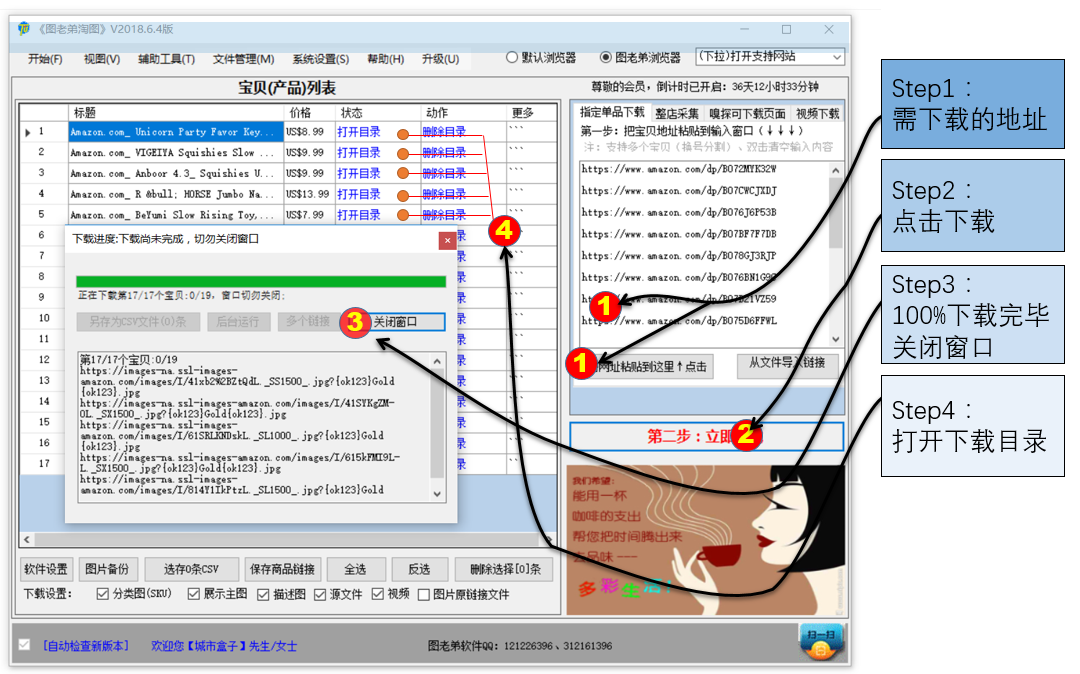
Task: Click the orange dot in the BeYumi Slow Rising row
Action: point(403,215)
